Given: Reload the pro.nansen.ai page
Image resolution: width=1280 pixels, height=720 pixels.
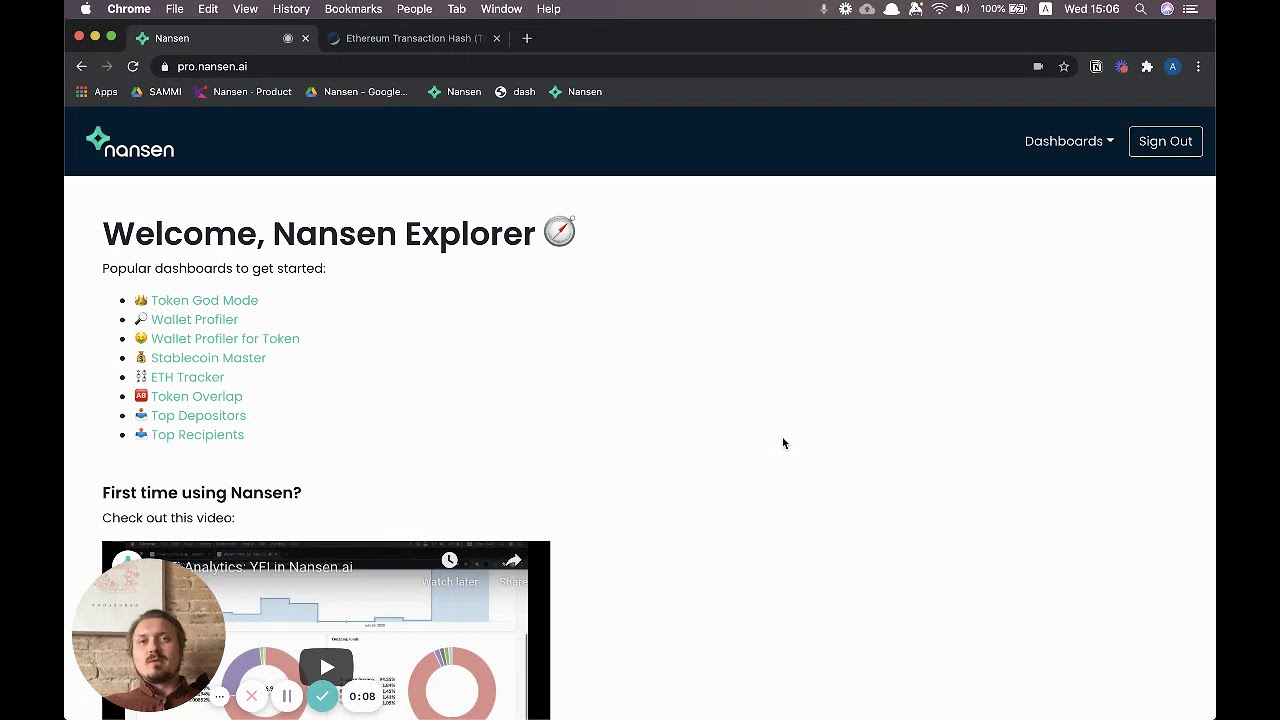Looking at the screenshot, I should (x=133, y=66).
